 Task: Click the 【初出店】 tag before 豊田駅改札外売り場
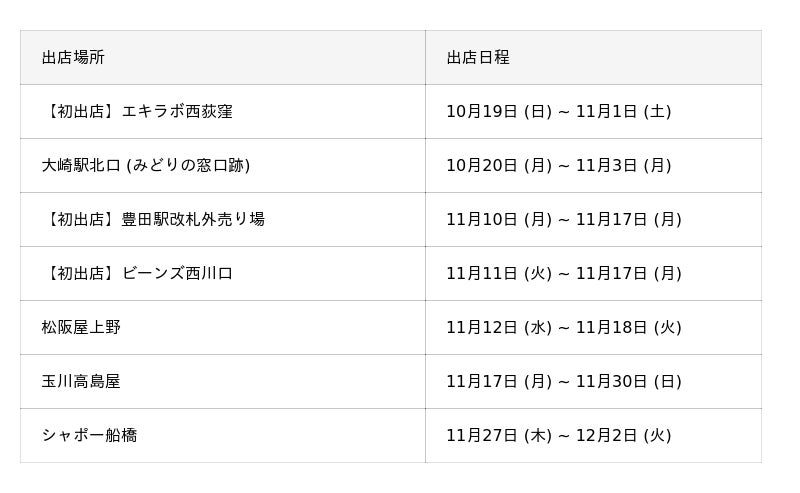point(80,220)
